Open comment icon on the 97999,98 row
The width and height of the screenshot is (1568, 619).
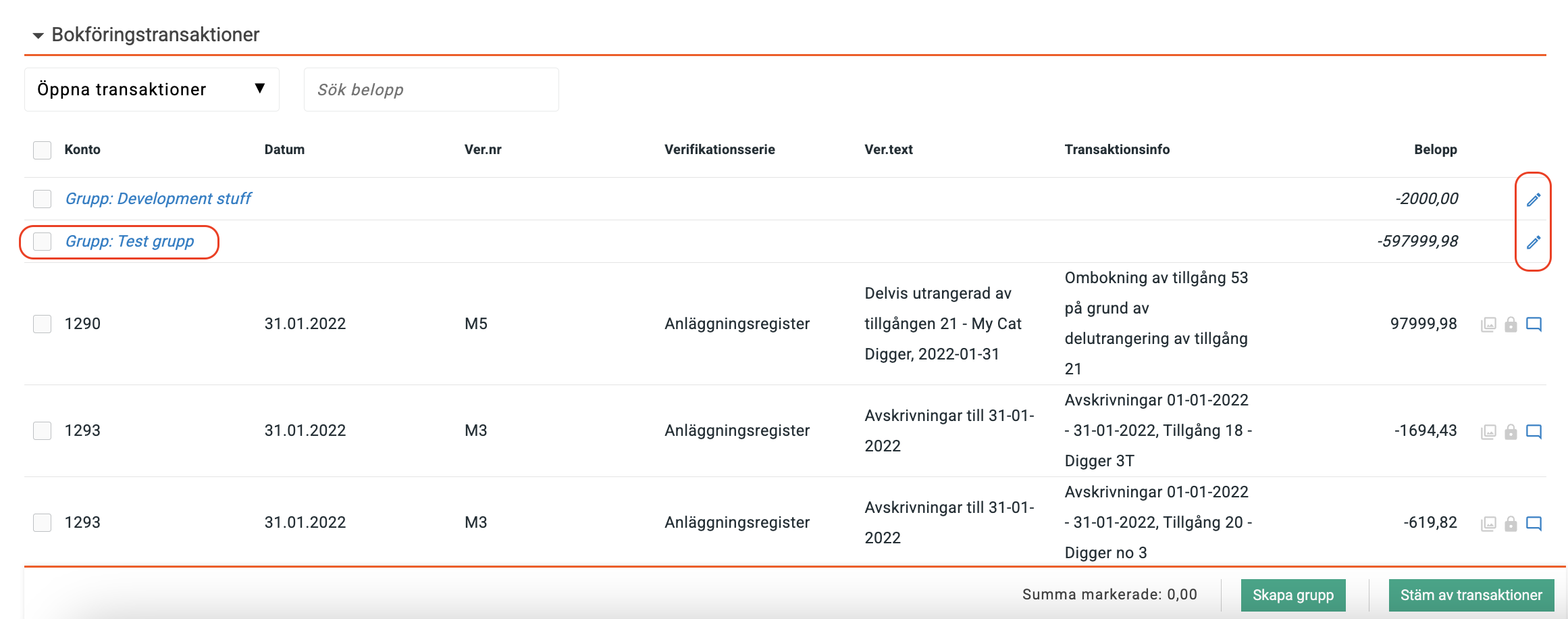click(x=1534, y=324)
